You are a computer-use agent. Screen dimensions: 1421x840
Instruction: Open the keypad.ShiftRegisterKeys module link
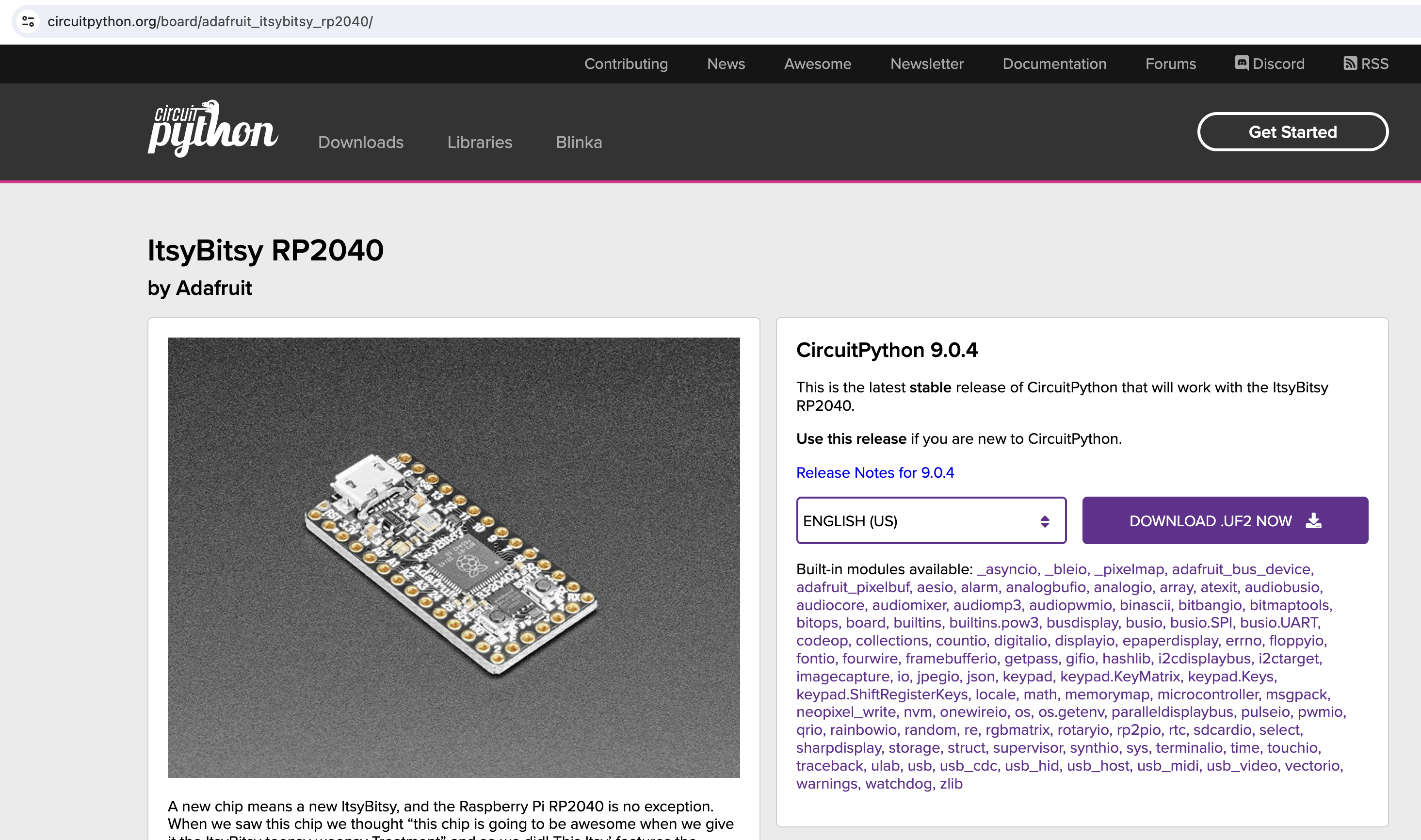(882, 695)
